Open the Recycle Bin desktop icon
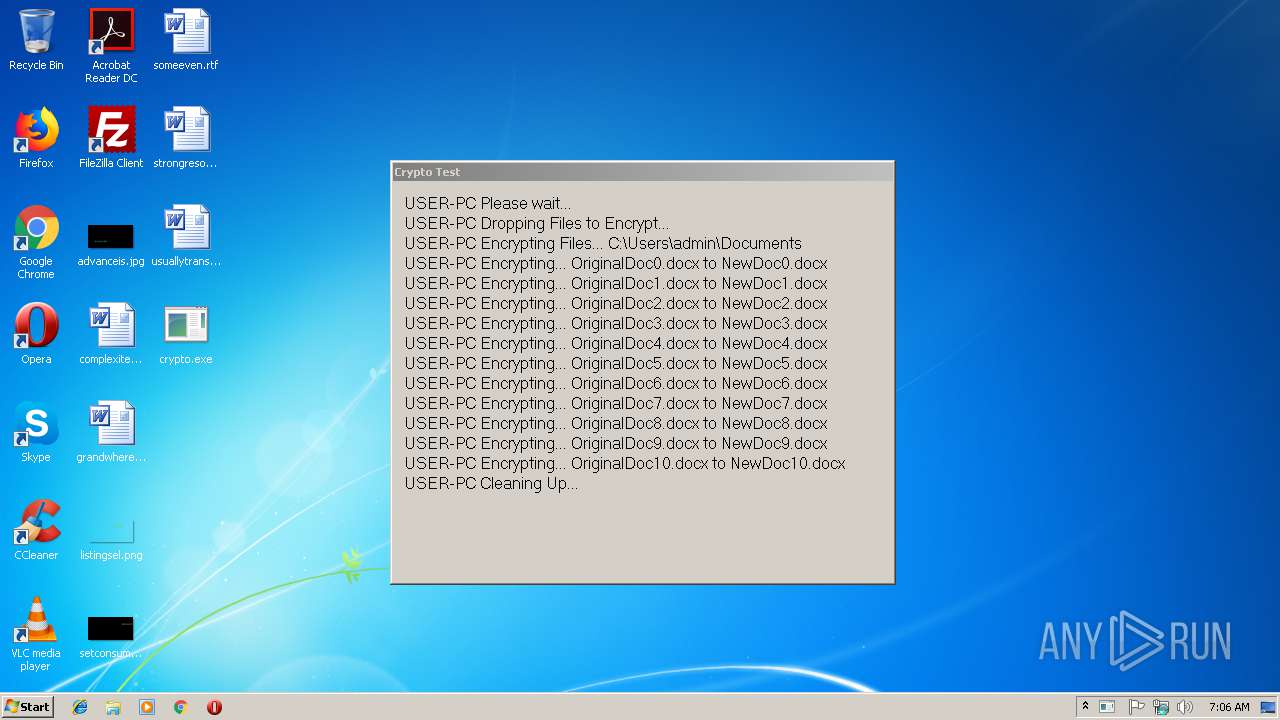 36,40
